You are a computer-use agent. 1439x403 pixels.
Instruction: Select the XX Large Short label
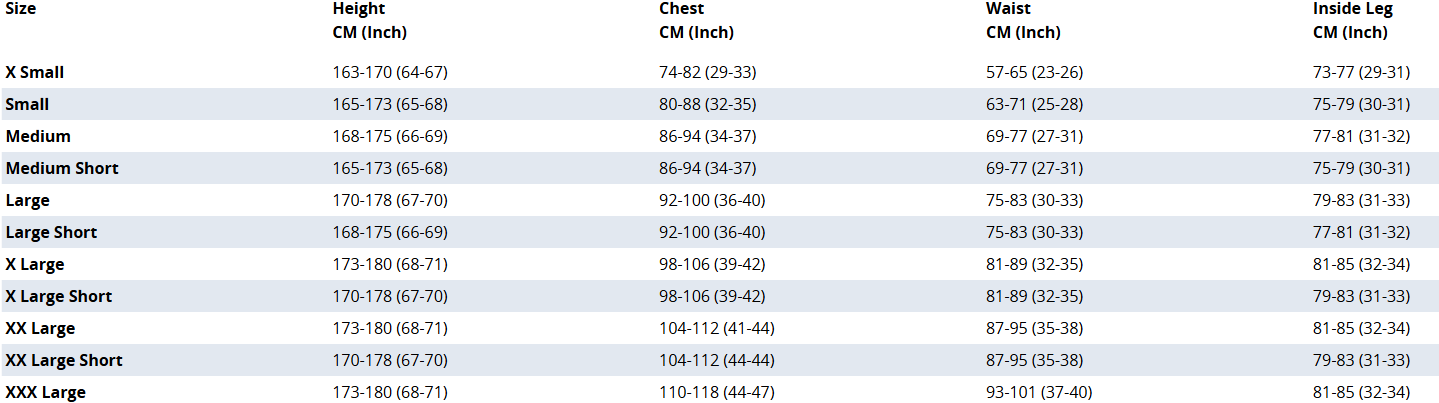pos(64,360)
